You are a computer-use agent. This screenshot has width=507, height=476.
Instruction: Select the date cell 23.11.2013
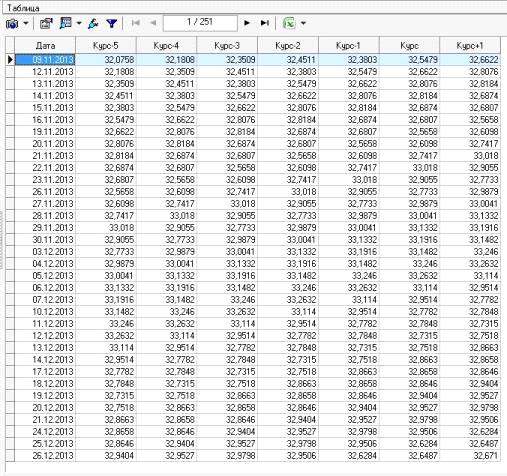tap(45, 180)
